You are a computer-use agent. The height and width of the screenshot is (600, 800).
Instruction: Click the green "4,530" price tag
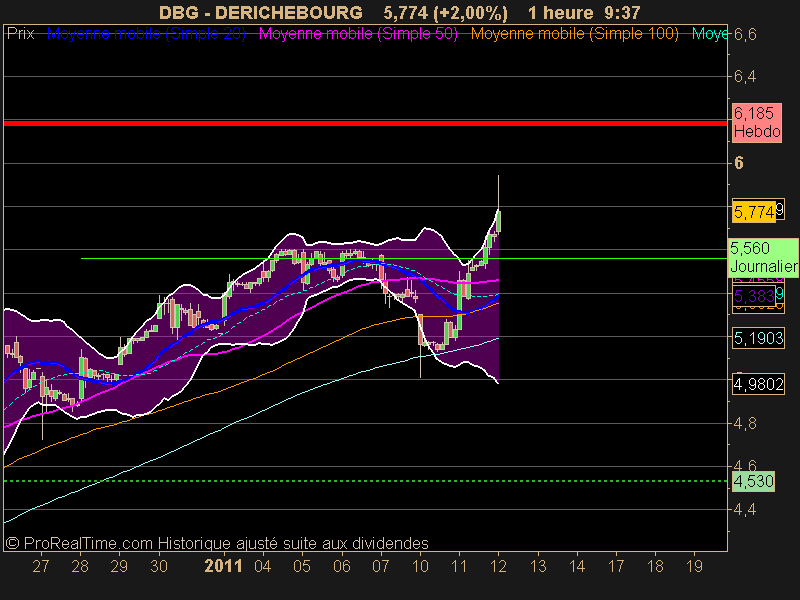coord(754,481)
